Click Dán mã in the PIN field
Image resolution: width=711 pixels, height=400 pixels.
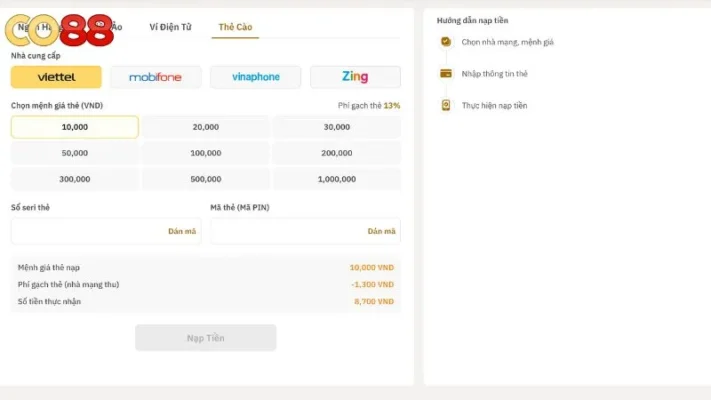coord(382,231)
